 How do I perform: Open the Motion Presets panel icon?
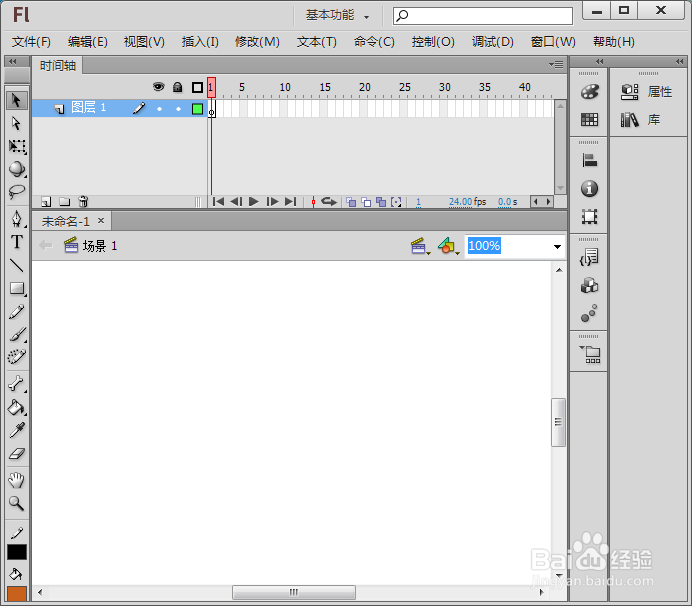coord(589,313)
